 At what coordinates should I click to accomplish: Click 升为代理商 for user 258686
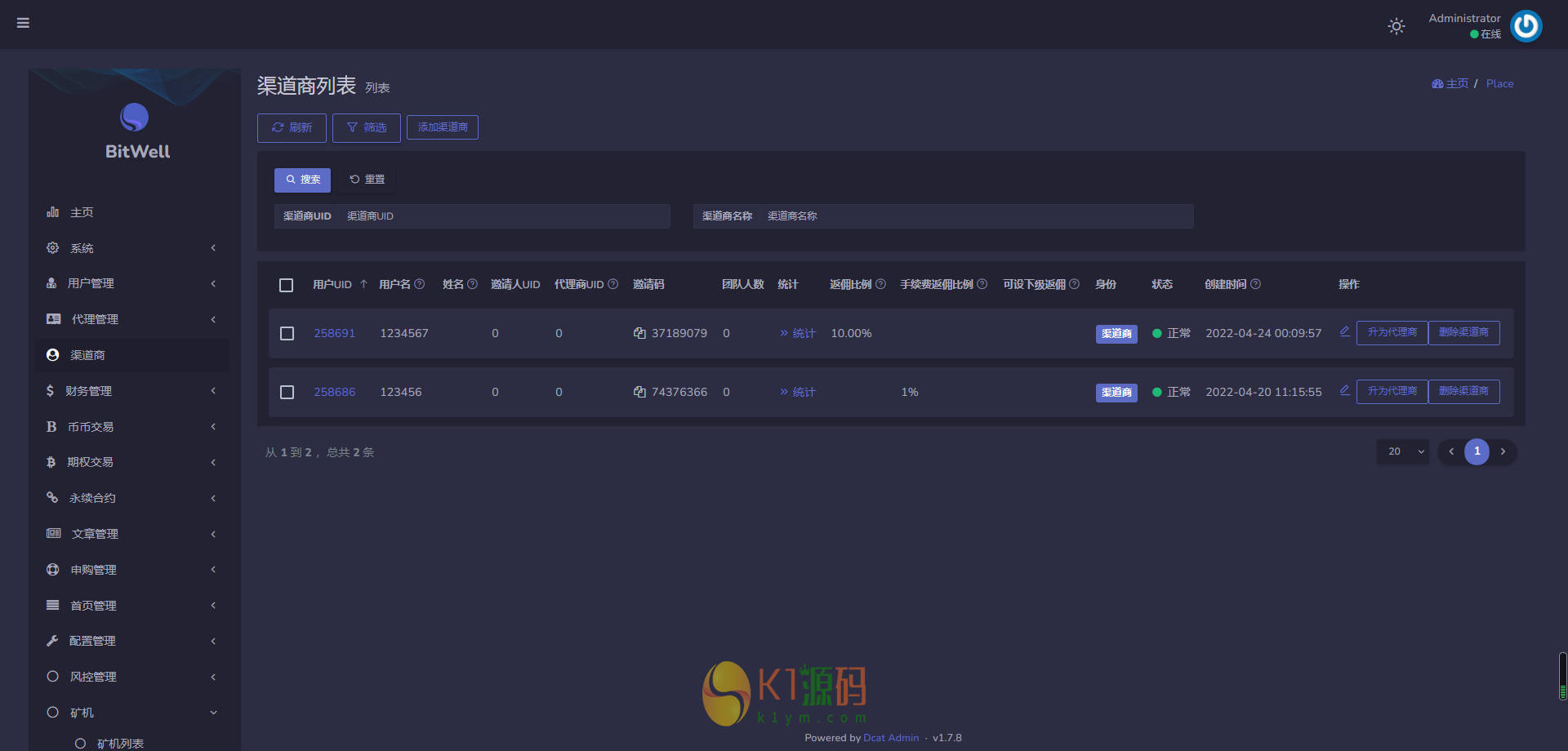(x=1392, y=392)
